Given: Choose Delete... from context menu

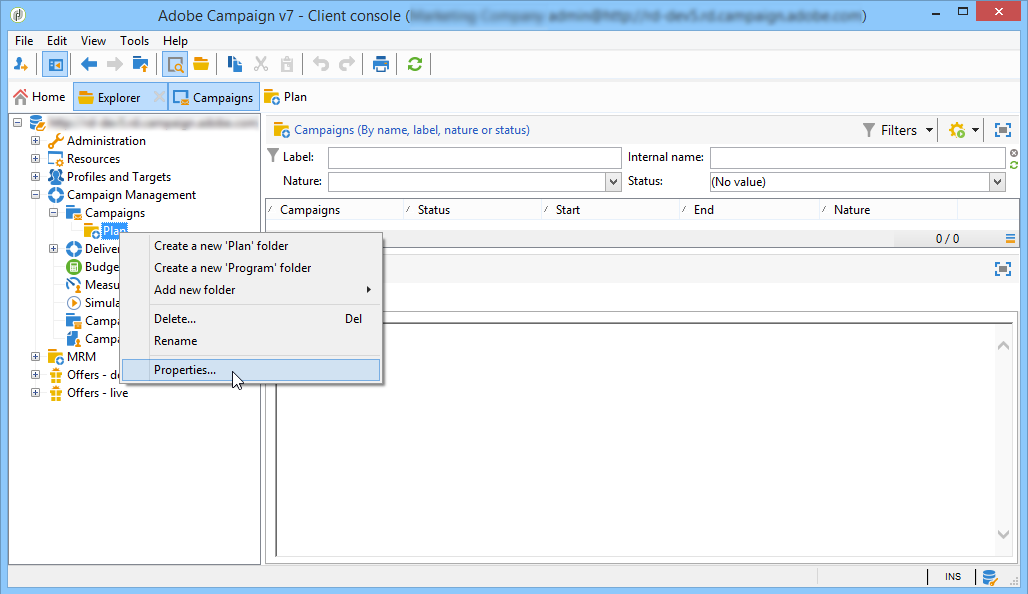Looking at the screenshot, I should click(251, 319).
